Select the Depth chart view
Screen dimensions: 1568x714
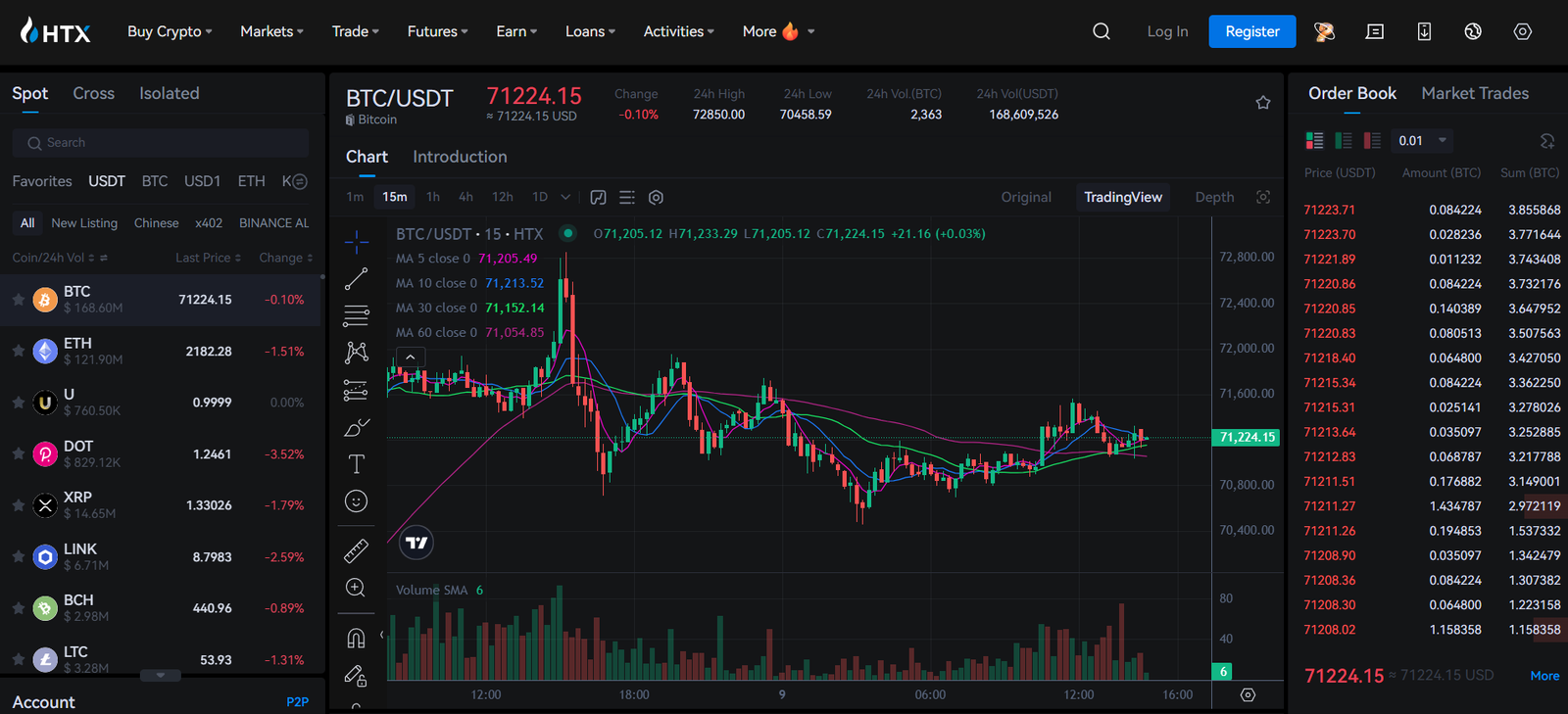point(1214,197)
